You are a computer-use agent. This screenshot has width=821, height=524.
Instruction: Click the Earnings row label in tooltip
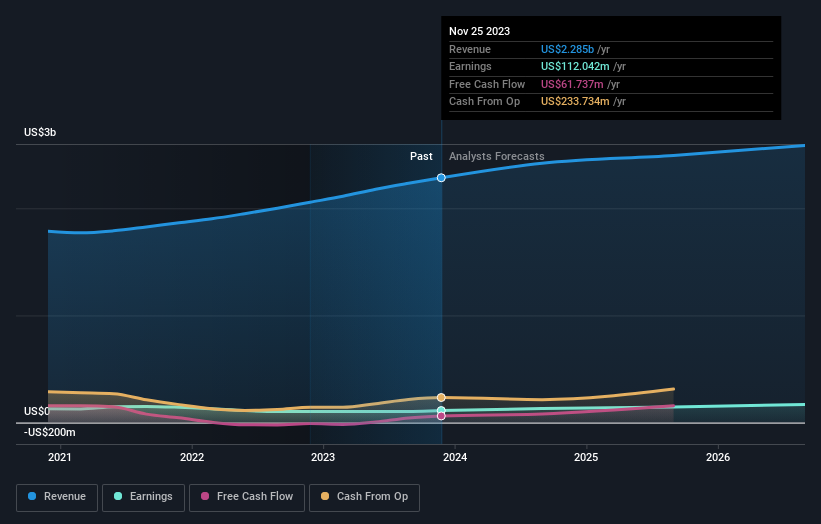pyautogui.click(x=470, y=66)
